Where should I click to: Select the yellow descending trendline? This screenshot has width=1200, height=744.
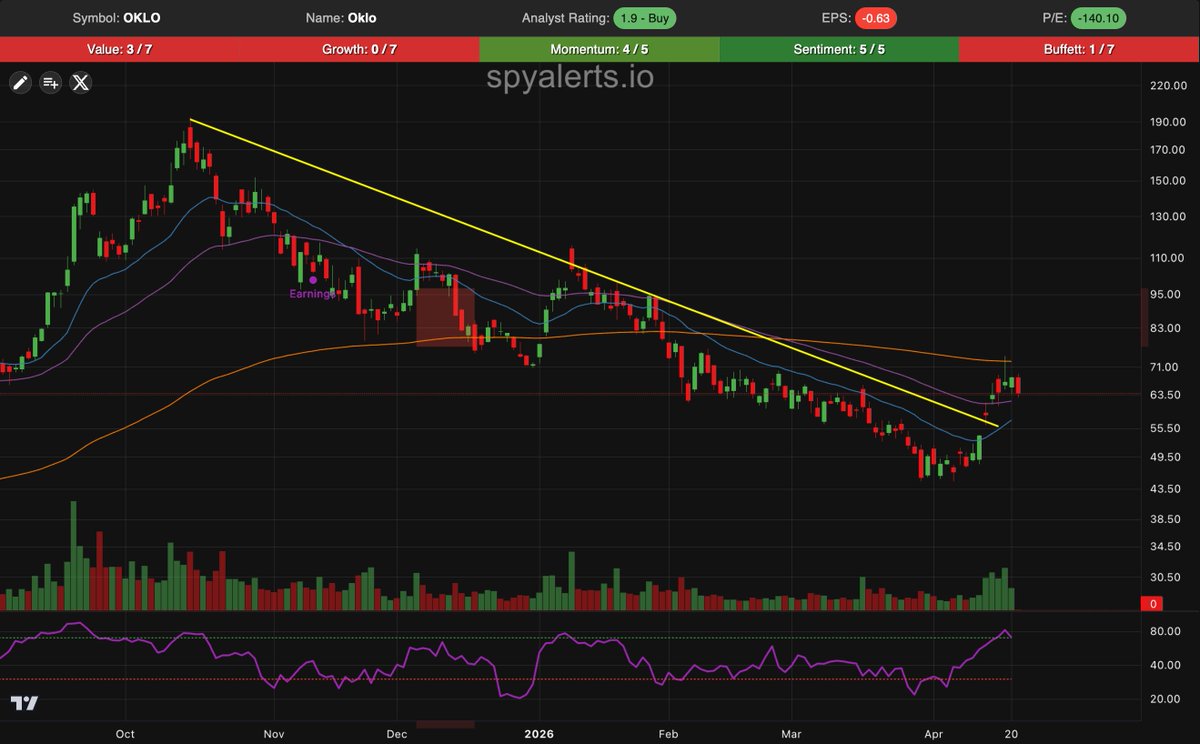(x=594, y=272)
